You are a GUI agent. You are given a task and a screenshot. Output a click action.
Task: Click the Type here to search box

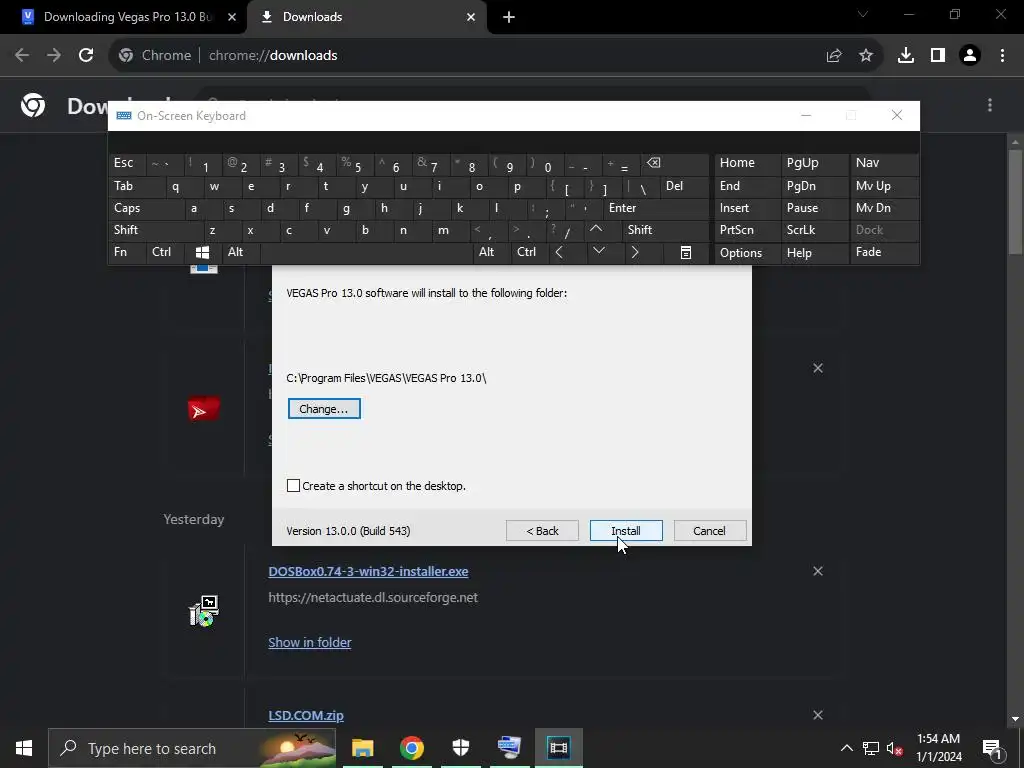click(192, 748)
